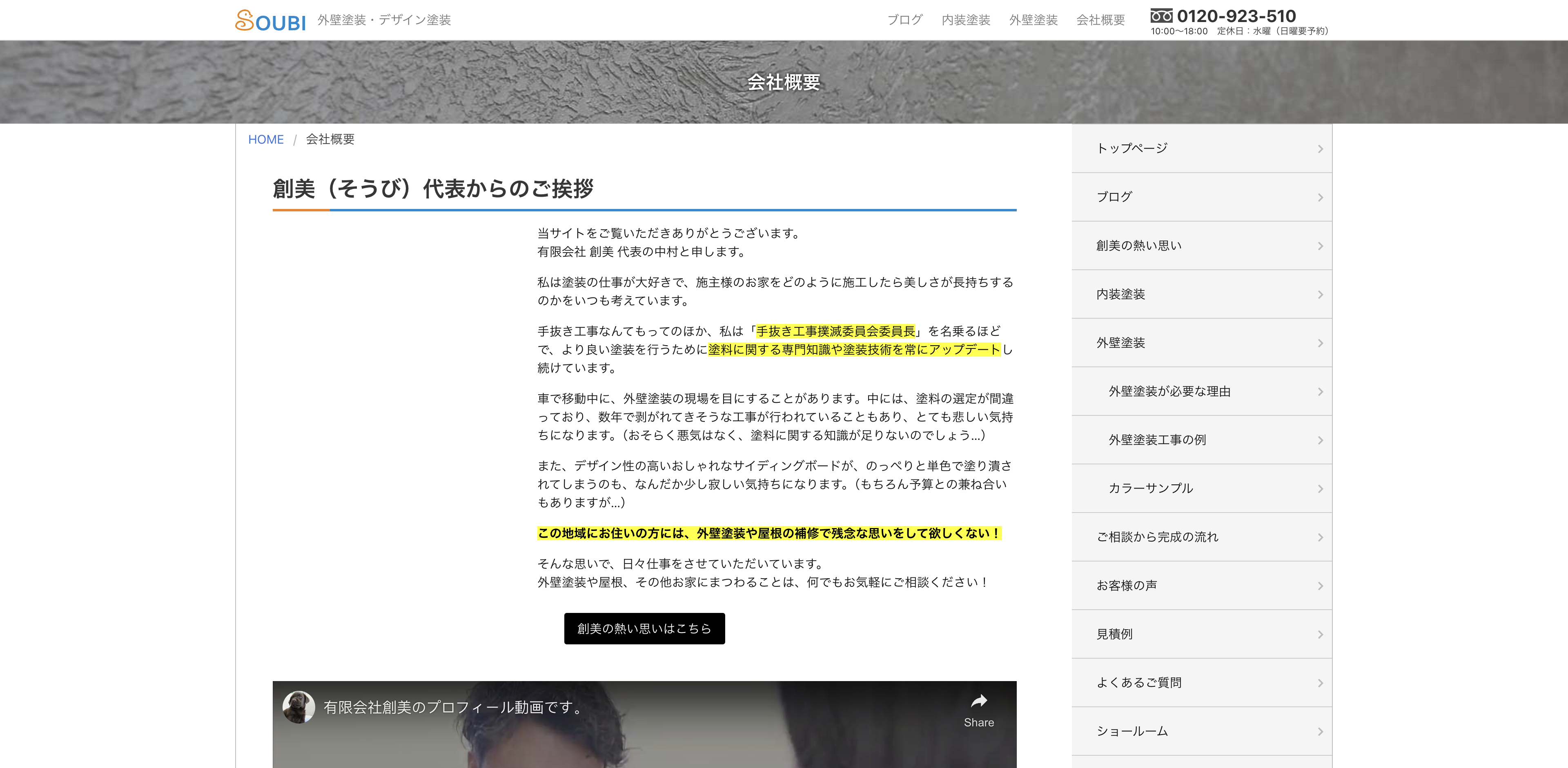Image resolution: width=1568 pixels, height=768 pixels.
Task: Click the dog avatar on video header
Action: [x=298, y=707]
